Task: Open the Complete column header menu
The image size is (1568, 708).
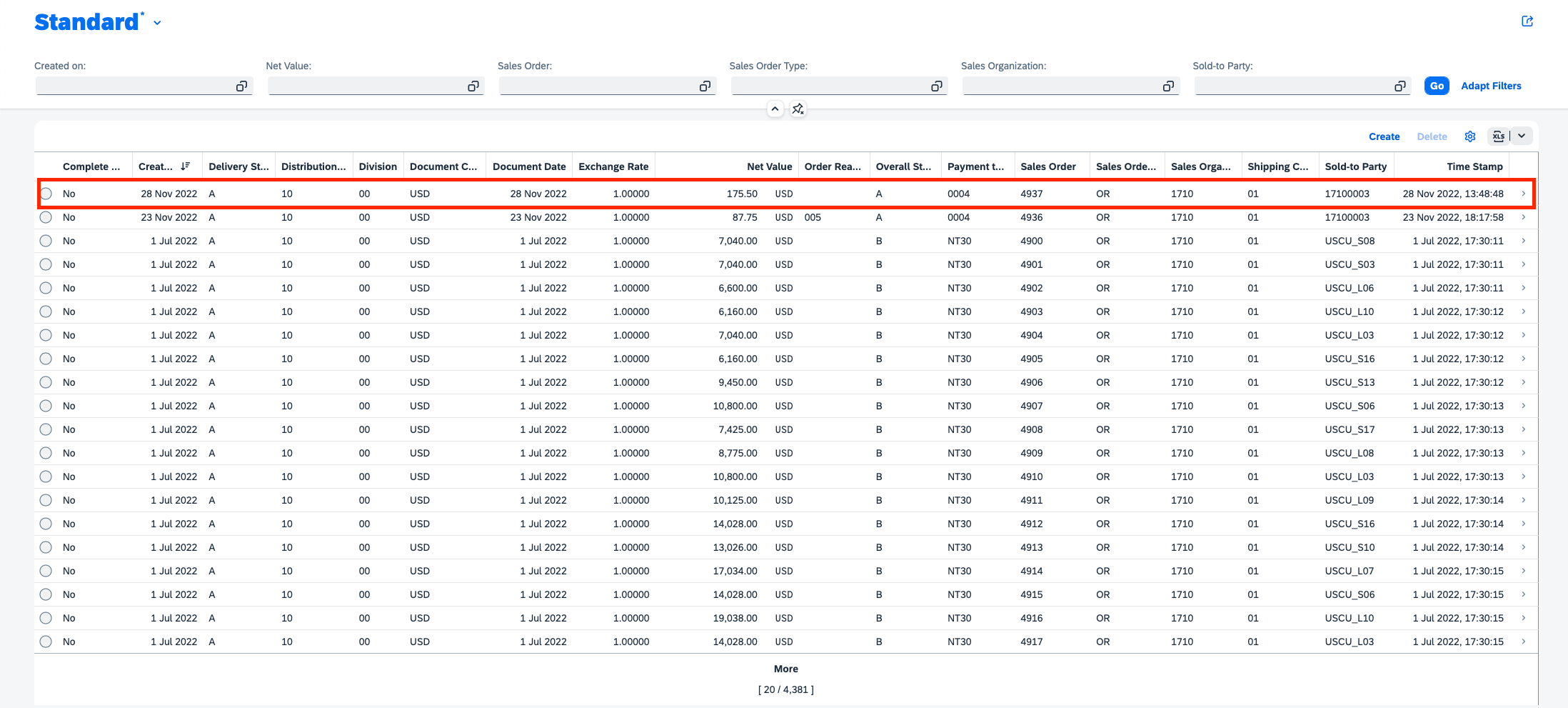Action: click(94, 166)
